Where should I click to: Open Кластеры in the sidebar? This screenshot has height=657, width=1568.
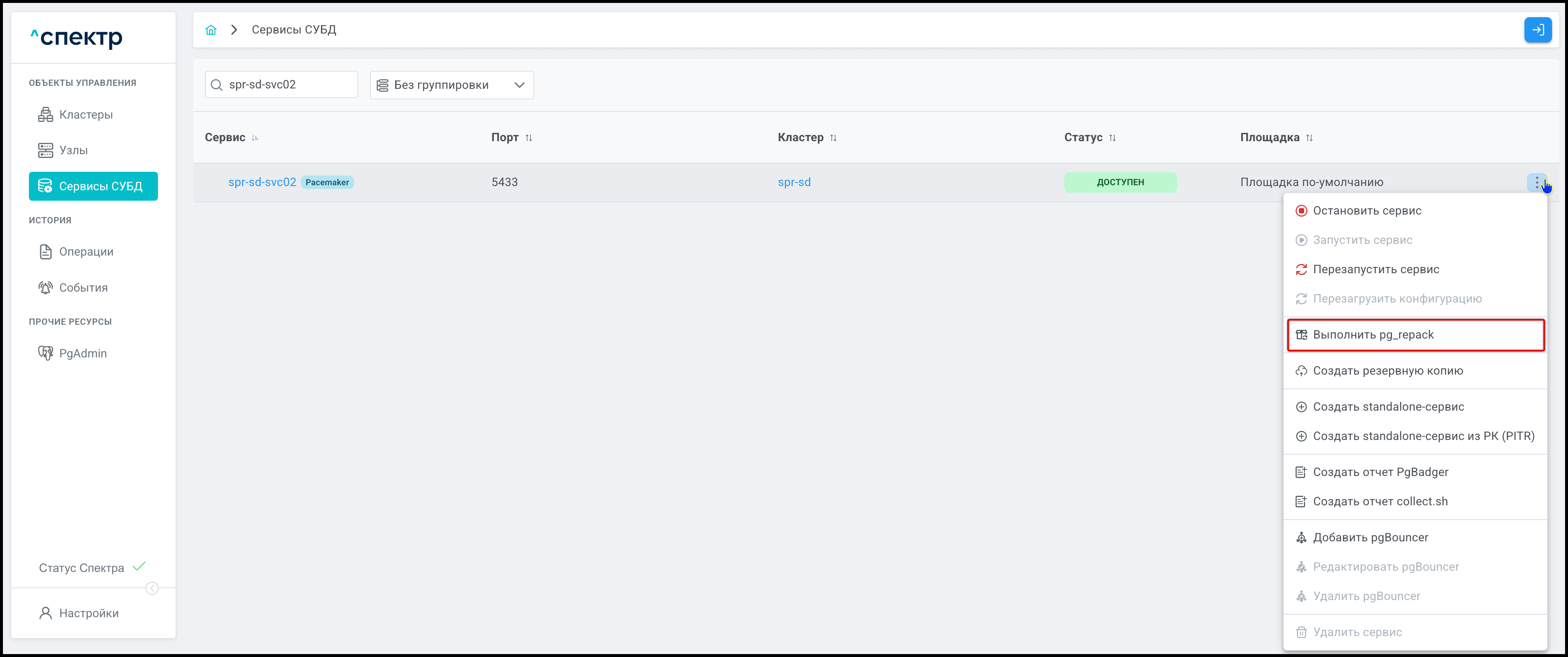coord(86,114)
